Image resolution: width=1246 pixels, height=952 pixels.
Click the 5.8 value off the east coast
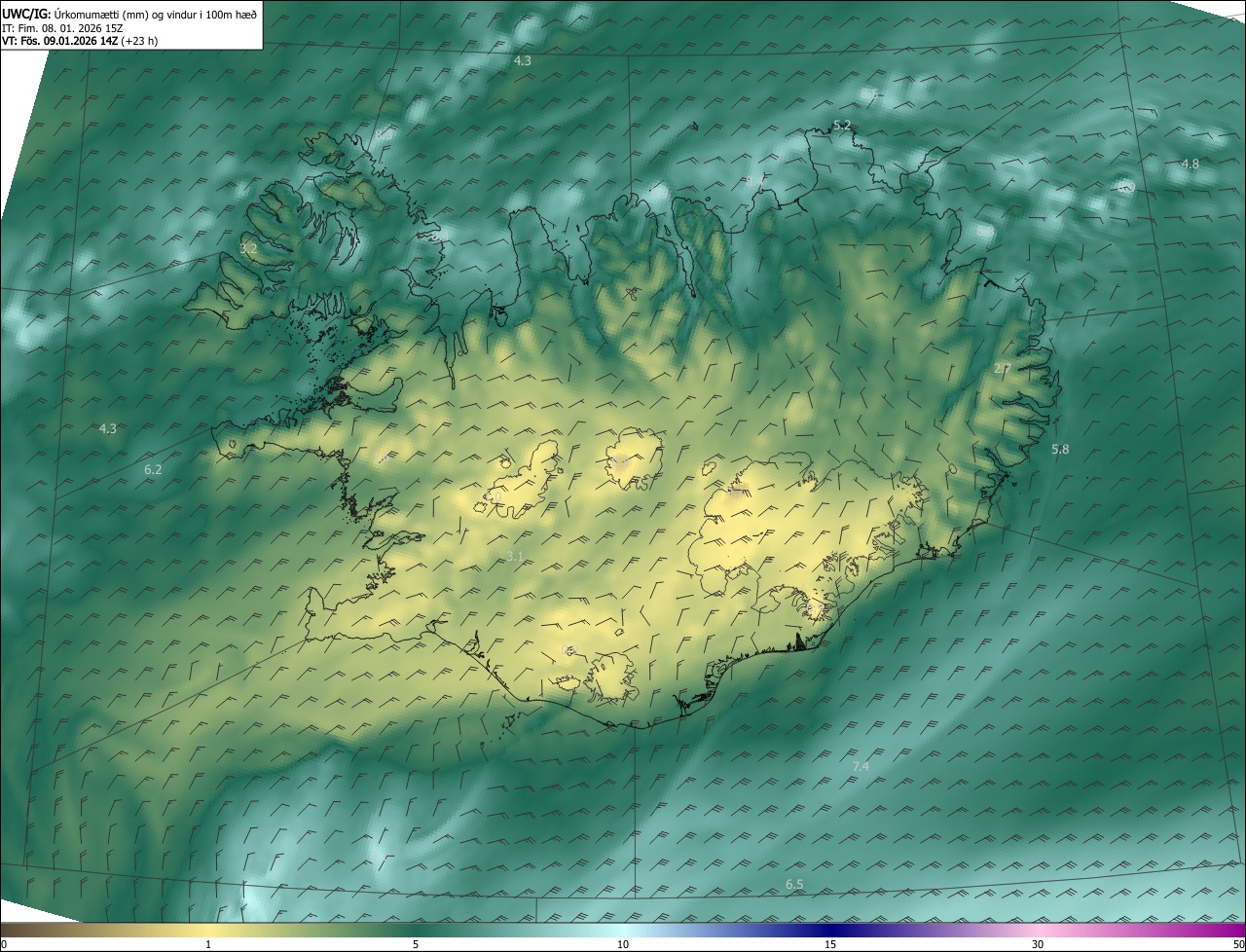1060,449
